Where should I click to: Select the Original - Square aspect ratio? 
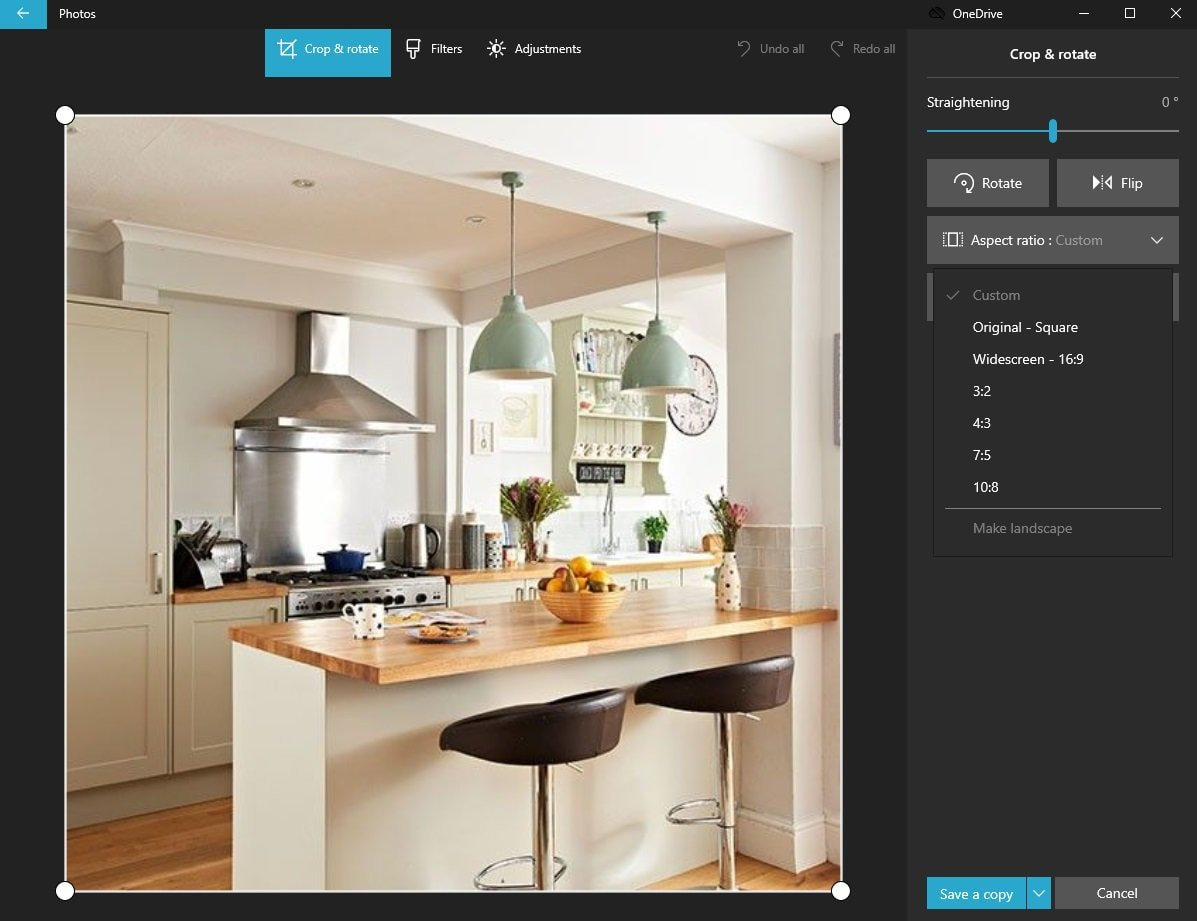pyautogui.click(x=1025, y=327)
